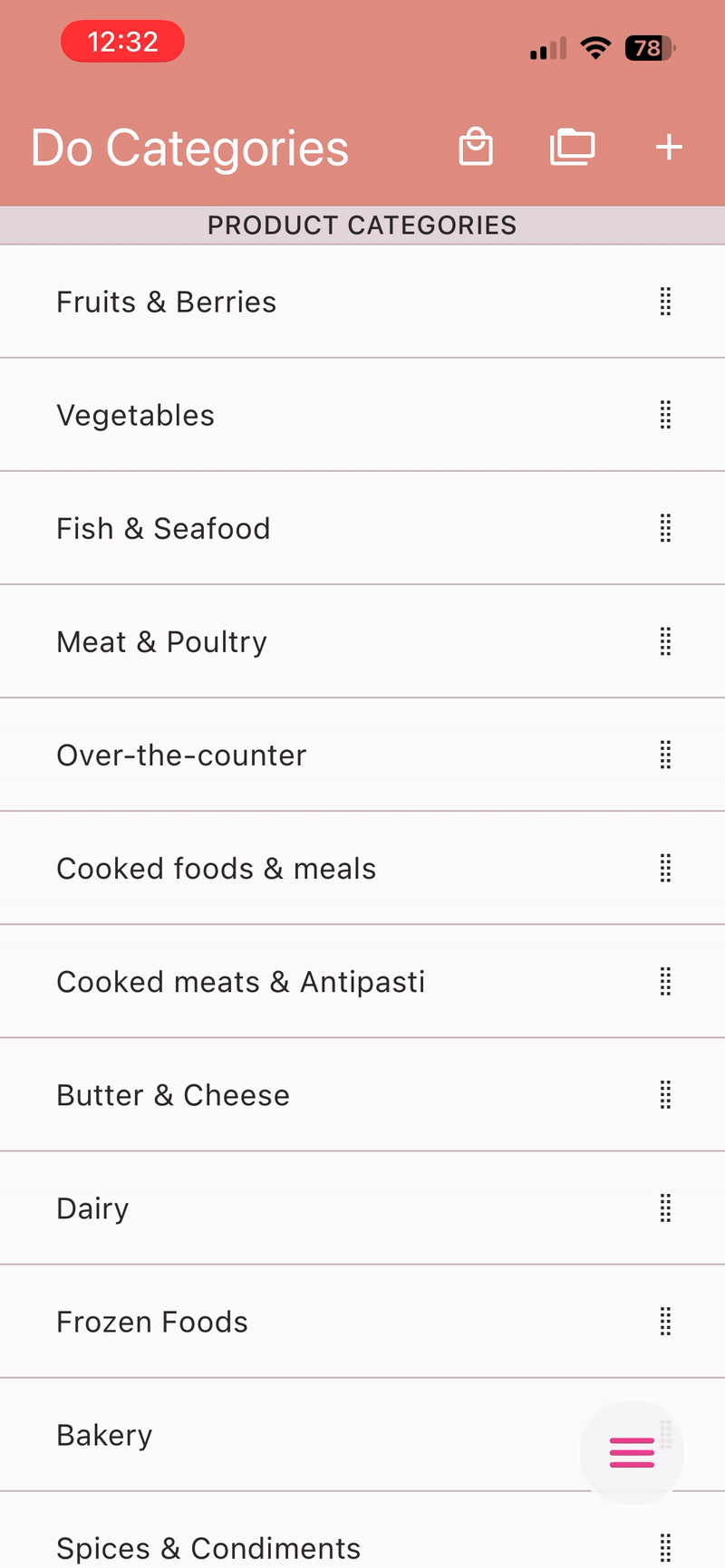Select Spices & Condiments list item
Image resolution: width=725 pixels, height=1568 pixels.
tap(208, 1548)
